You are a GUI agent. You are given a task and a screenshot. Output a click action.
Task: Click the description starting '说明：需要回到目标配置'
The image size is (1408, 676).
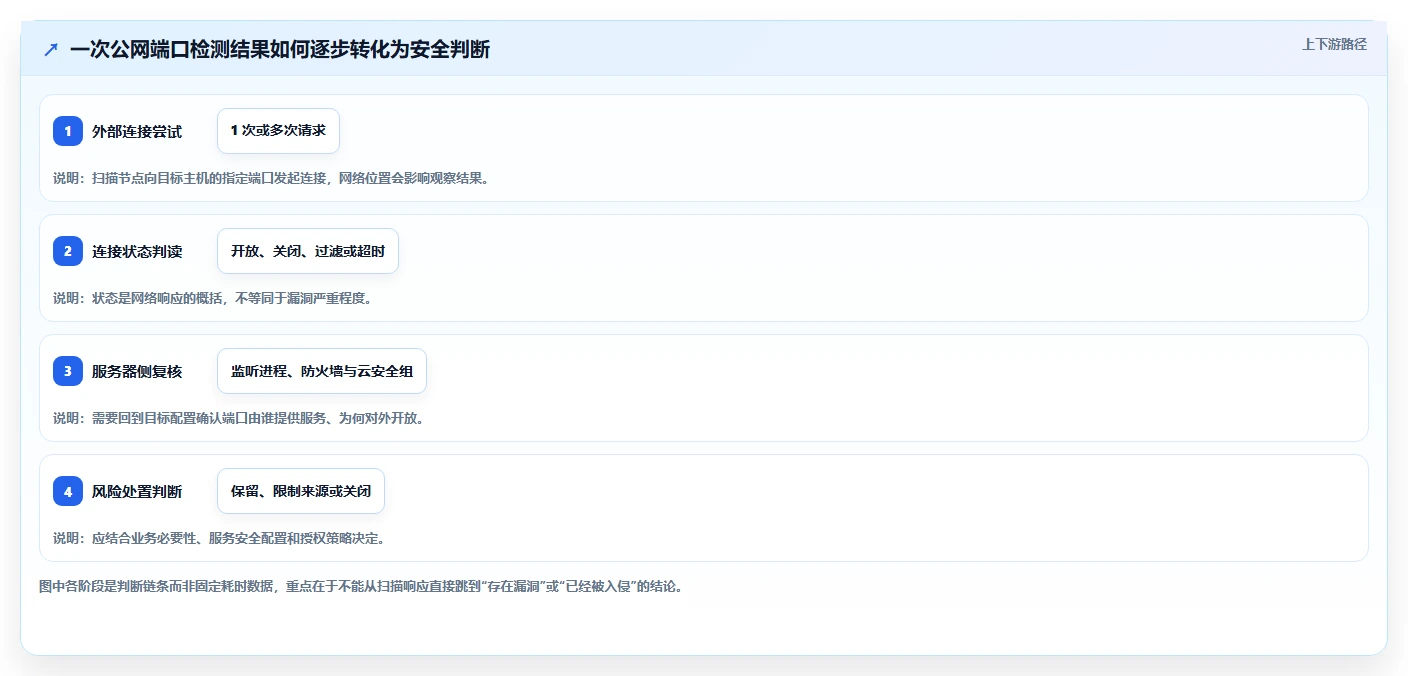click(239, 418)
